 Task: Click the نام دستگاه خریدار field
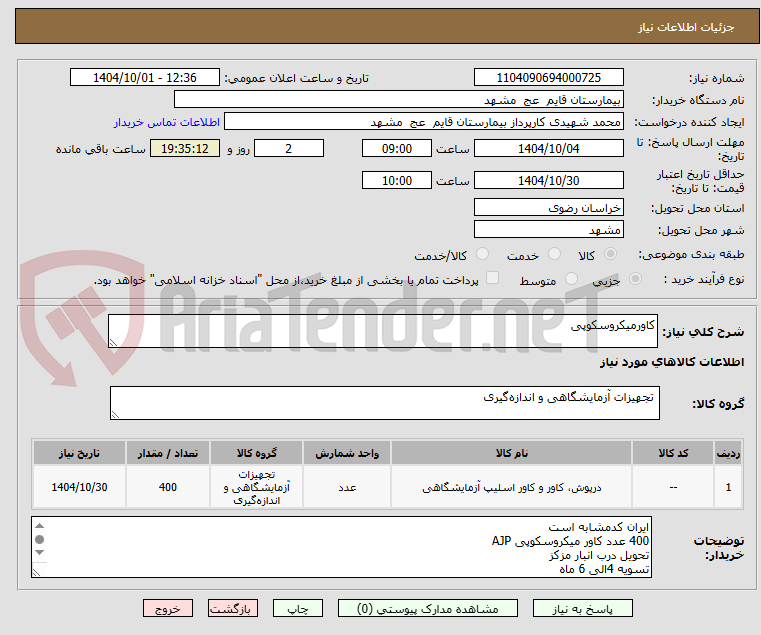pos(398,100)
